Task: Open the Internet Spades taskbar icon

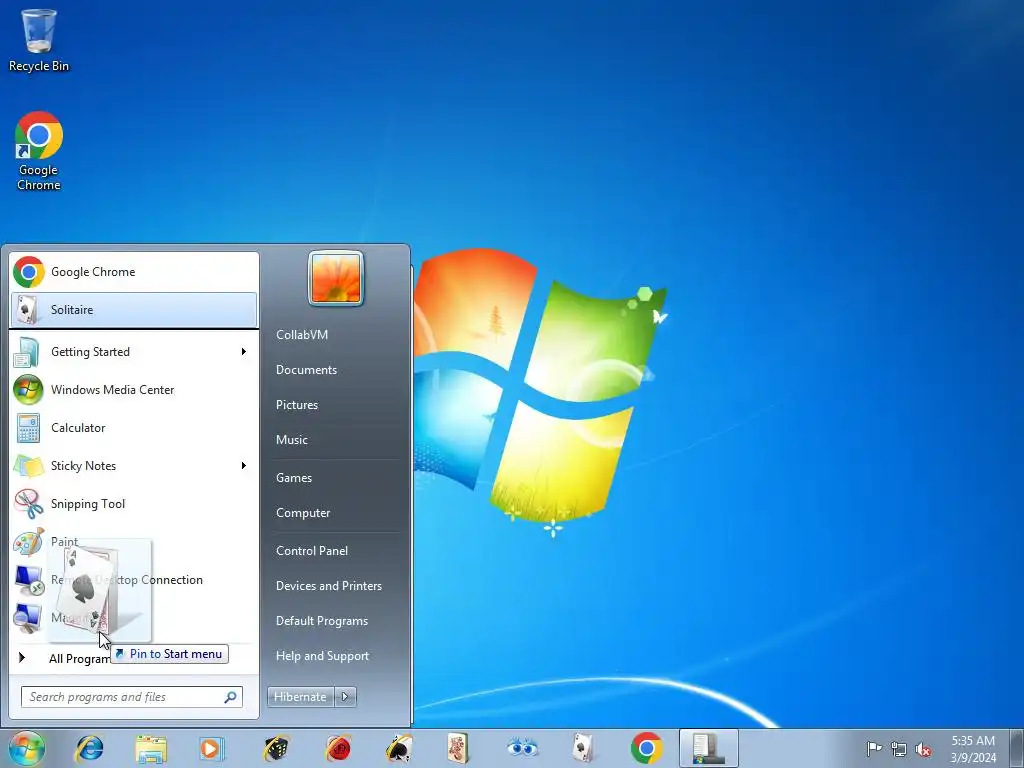Action: point(398,748)
